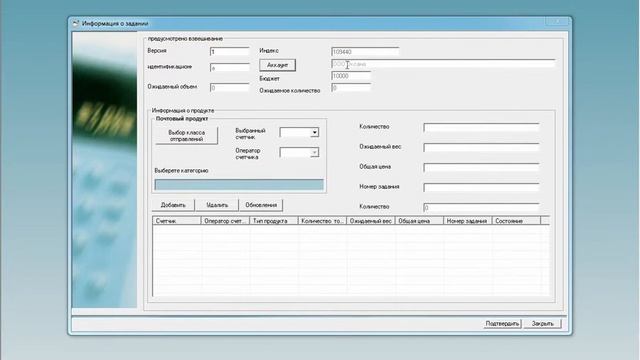Click the Индекс field showing 109440
Screen dimensions: 640x360
pyautogui.click(x=365, y=51)
